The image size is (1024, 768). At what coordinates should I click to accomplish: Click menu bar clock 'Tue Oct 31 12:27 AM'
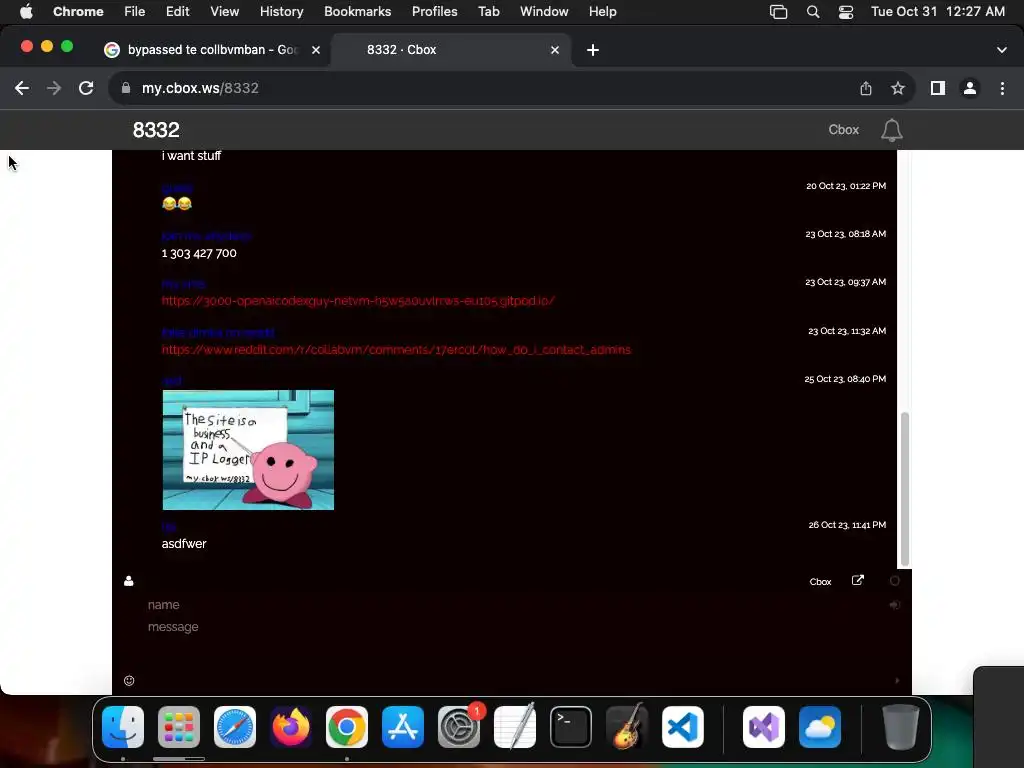[938, 12]
